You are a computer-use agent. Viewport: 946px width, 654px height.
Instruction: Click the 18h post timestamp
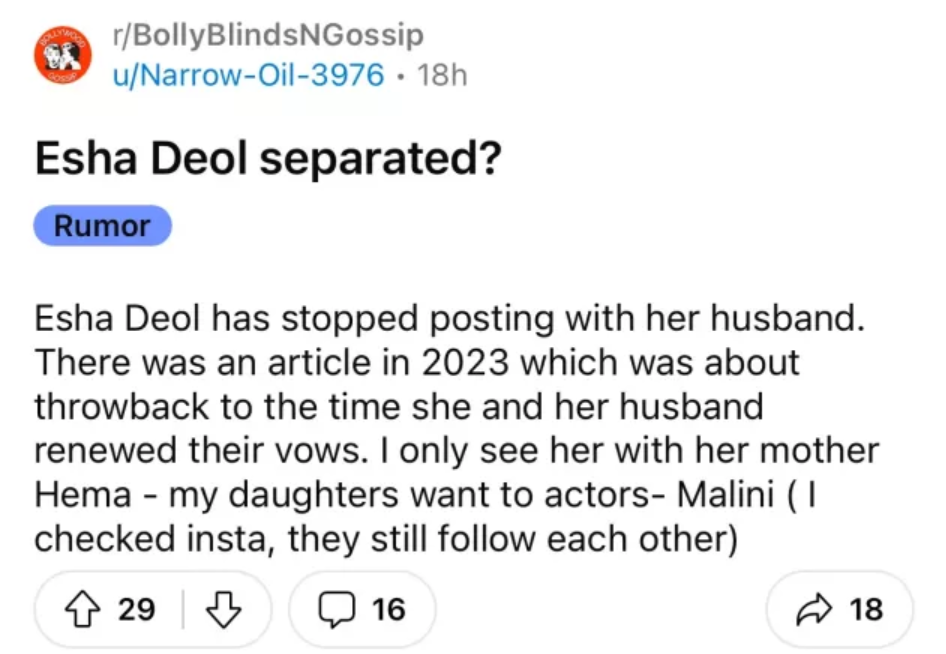441,74
